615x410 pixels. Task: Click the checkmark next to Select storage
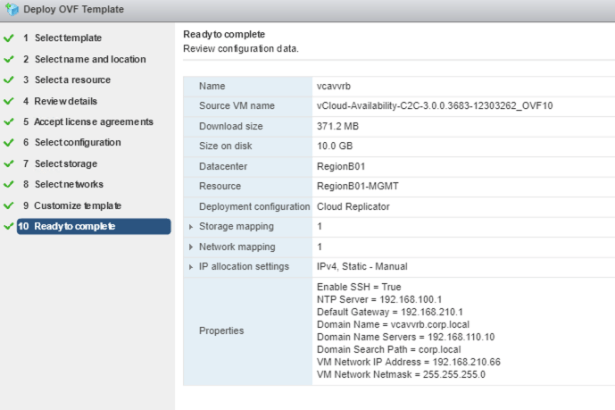click(10, 164)
